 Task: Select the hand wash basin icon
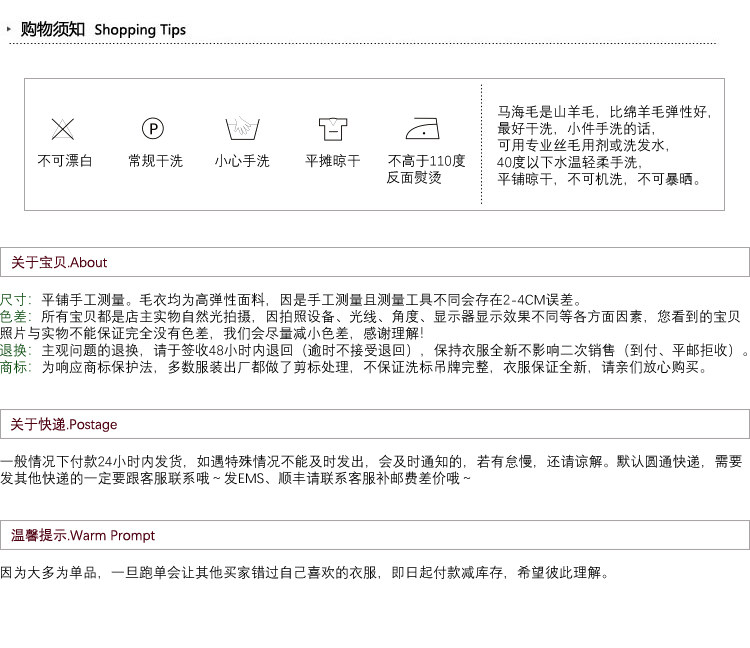pos(242,128)
